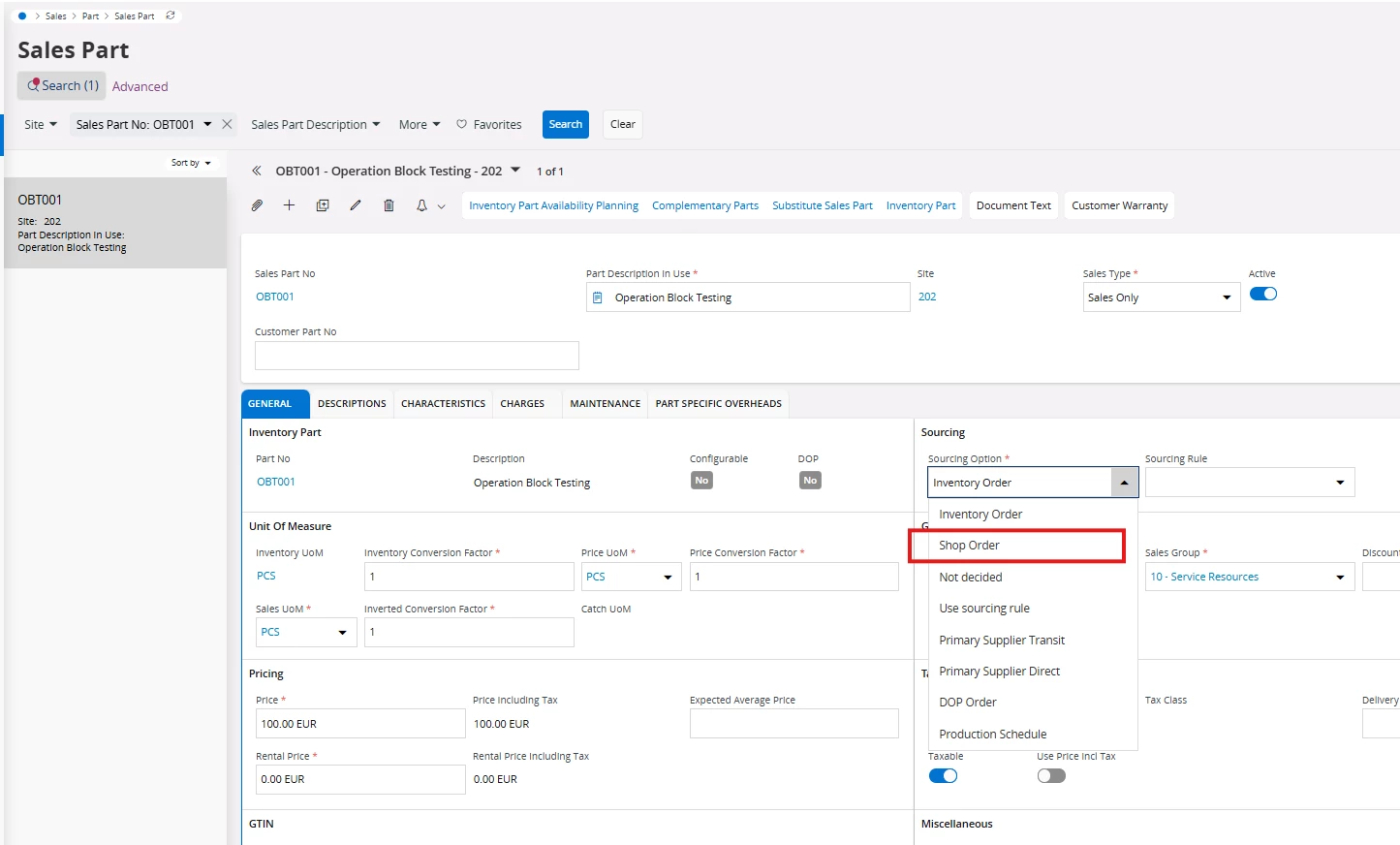Viewport: 1400px width, 845px height.
Task: Click the Customer Part No field
Action: click(417, 356)
